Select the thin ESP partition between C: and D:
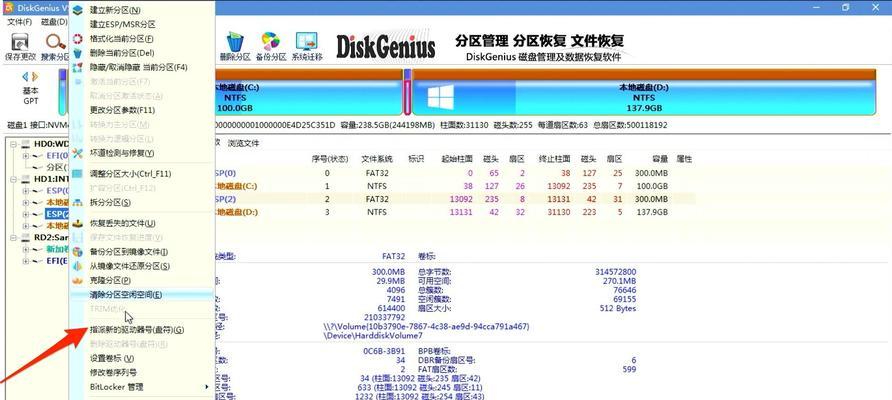Image resolution: width=892 pixels, height=400 pixels. click(407, 92)
